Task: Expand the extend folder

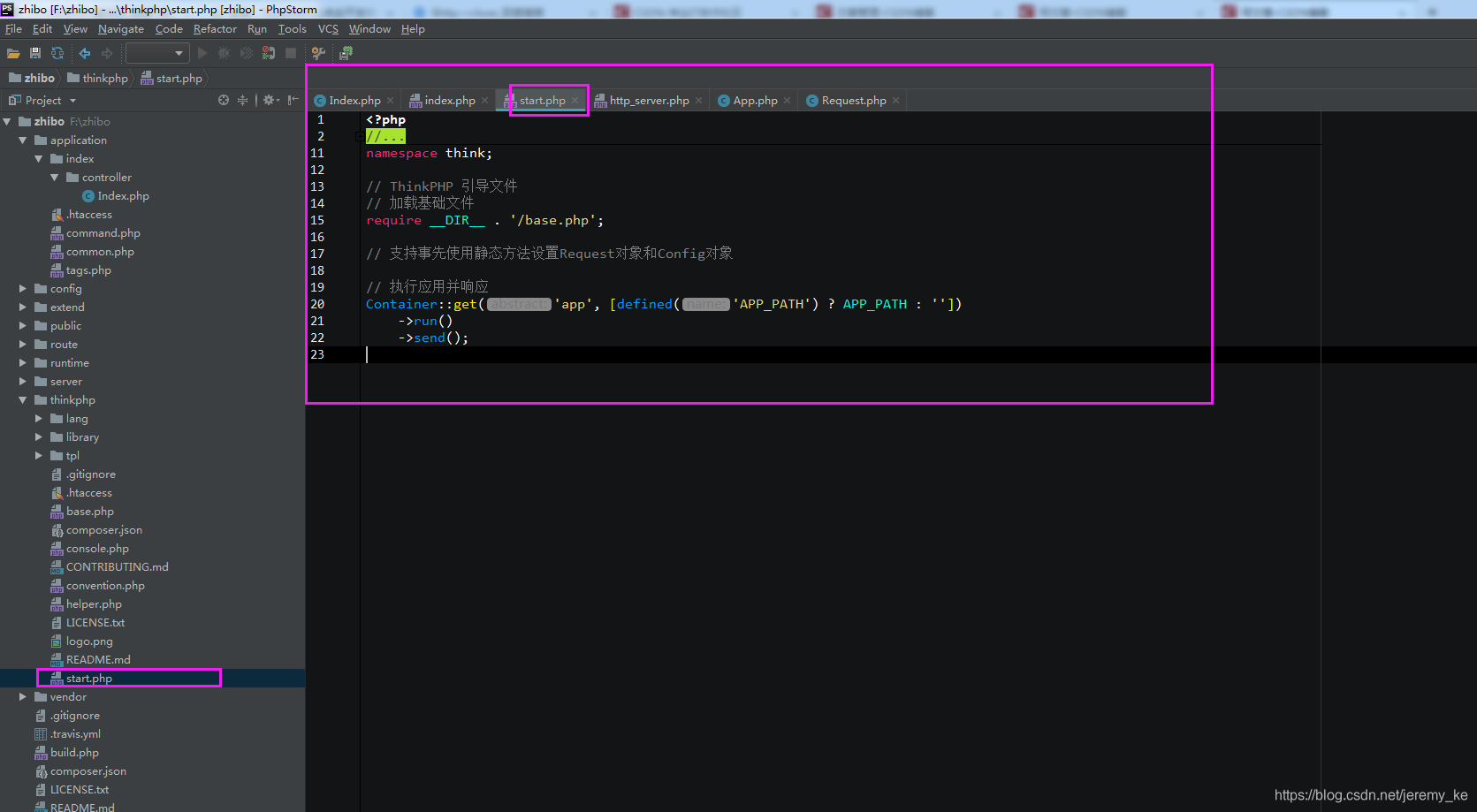Action: pyautogui.click(x=23, y=307)
